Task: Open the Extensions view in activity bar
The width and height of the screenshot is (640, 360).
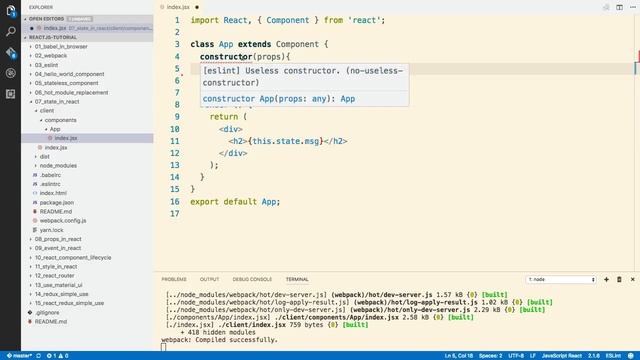Action: click(11, 94)
